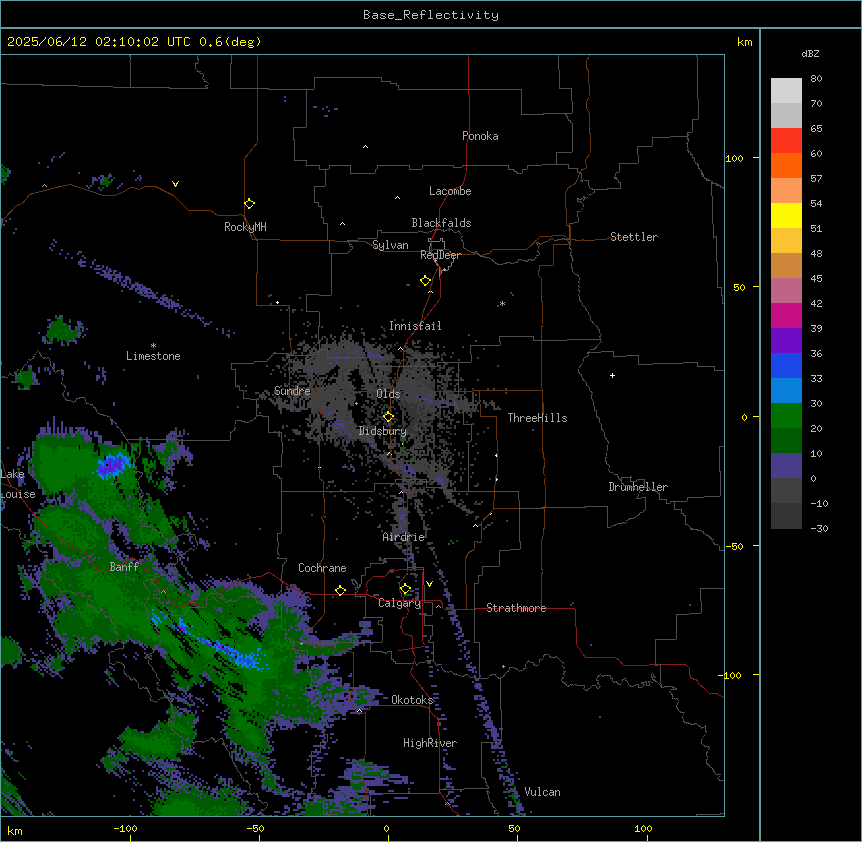Click the blue-purple high reflectivity cell north of Banff
The height and width of the screenshot is (842, 862).
(112, 466)
